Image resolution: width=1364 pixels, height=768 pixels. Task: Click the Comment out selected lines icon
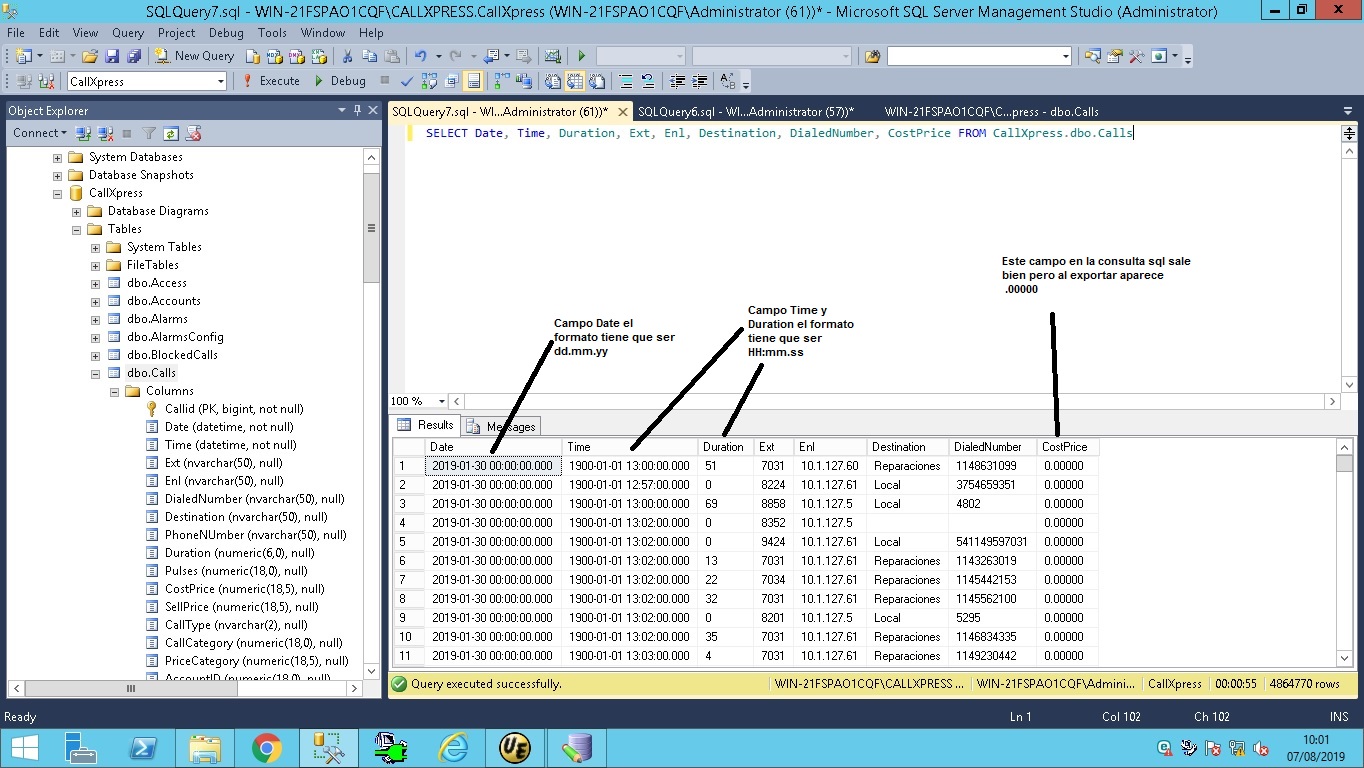point(626,81)
